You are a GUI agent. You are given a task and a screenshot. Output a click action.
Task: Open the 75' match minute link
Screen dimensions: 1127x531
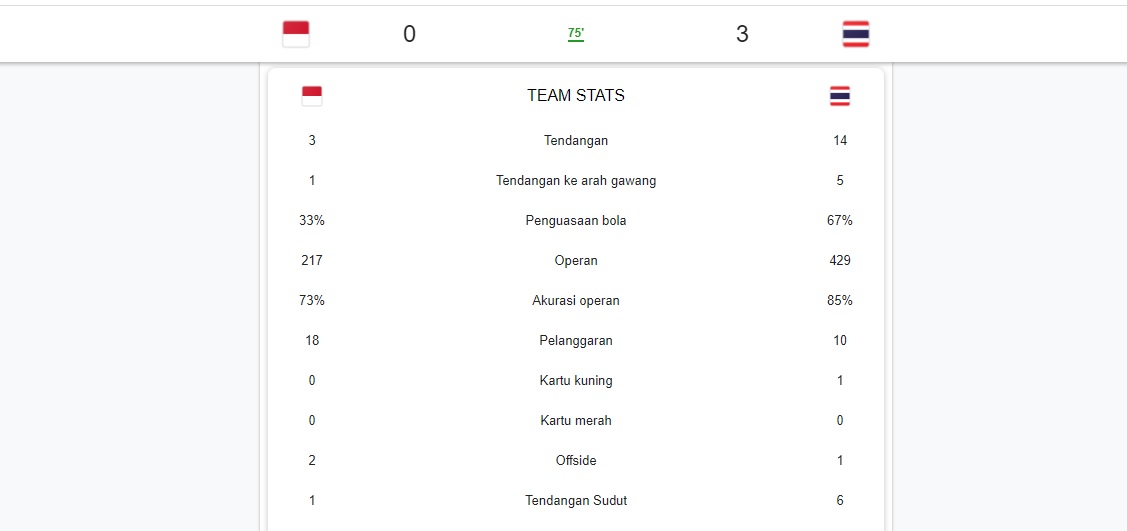576,34
